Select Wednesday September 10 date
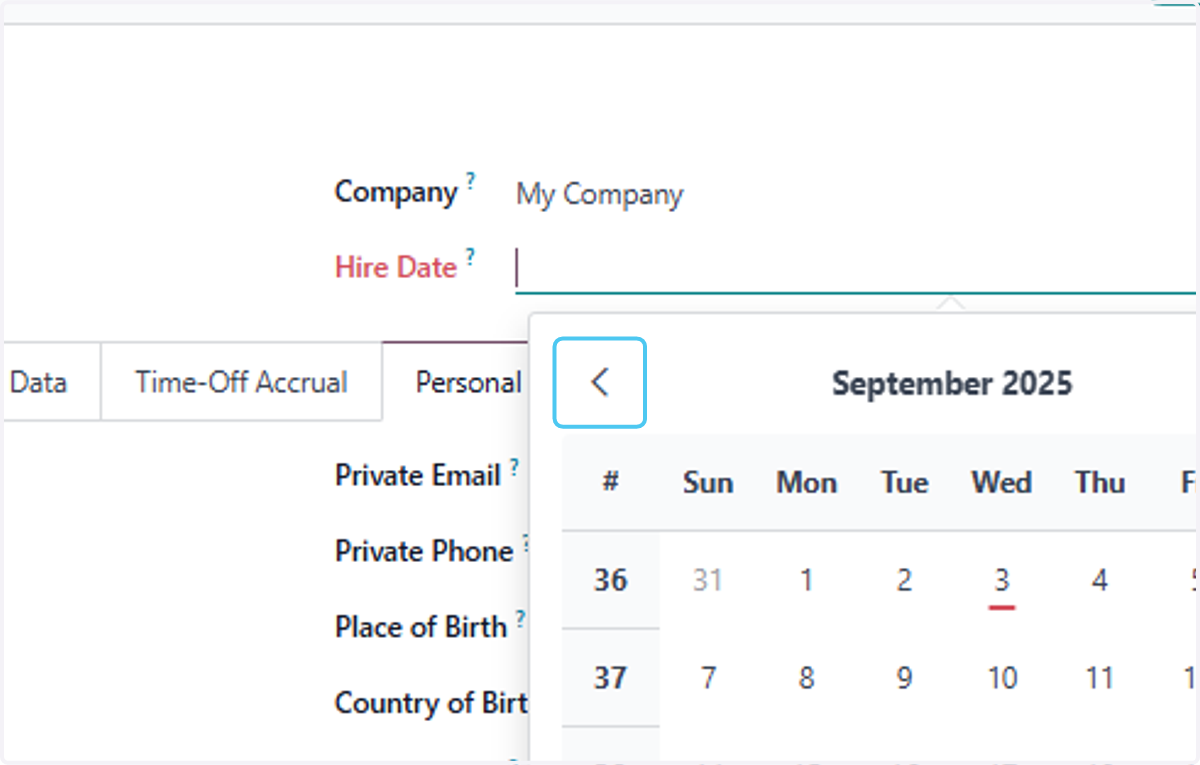 1002,678
